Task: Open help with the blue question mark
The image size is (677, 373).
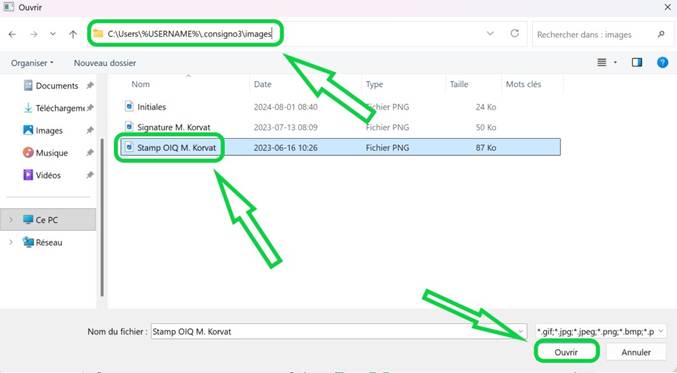Action: click(x=663, y=63)
